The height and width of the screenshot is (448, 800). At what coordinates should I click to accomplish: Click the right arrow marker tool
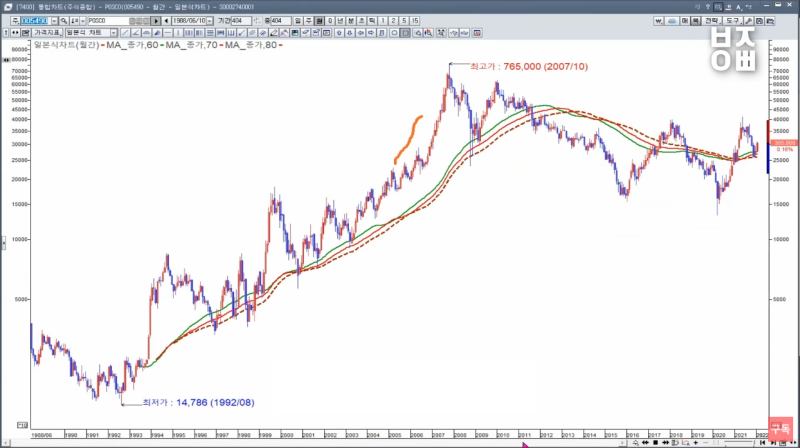pos(371,33)
